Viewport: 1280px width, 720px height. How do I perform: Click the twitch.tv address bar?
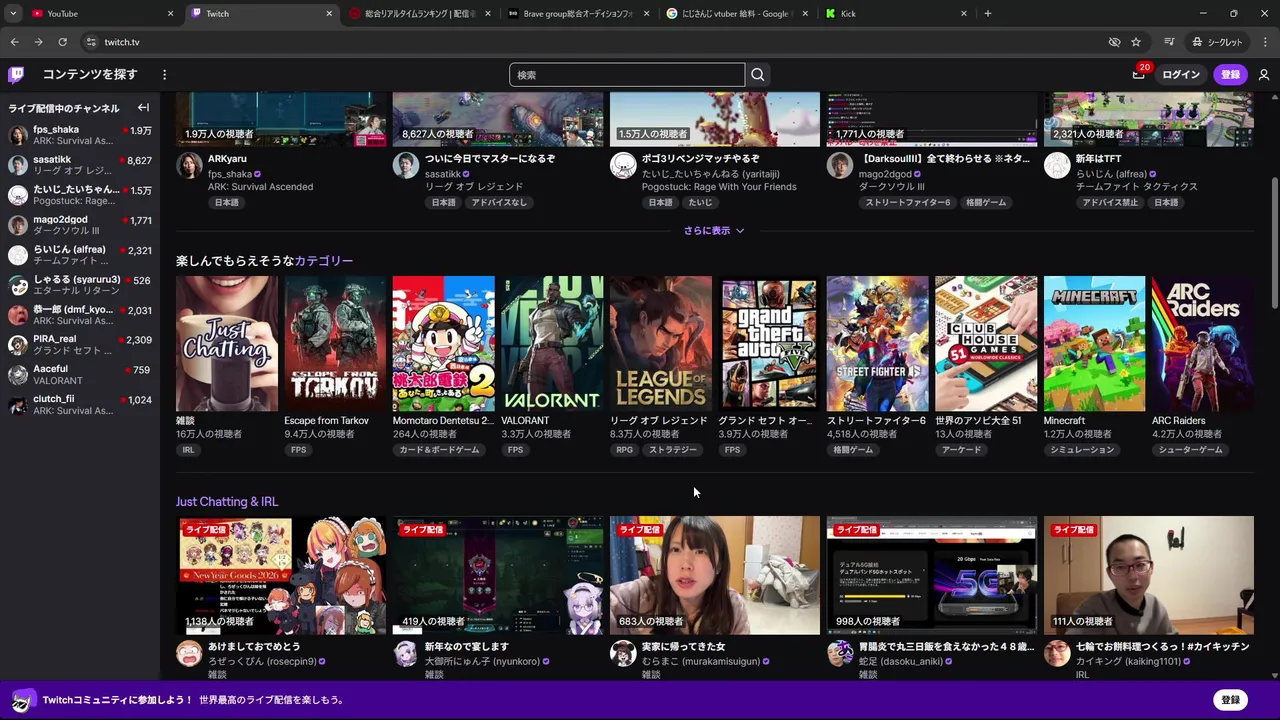click(x=590, y=42)
